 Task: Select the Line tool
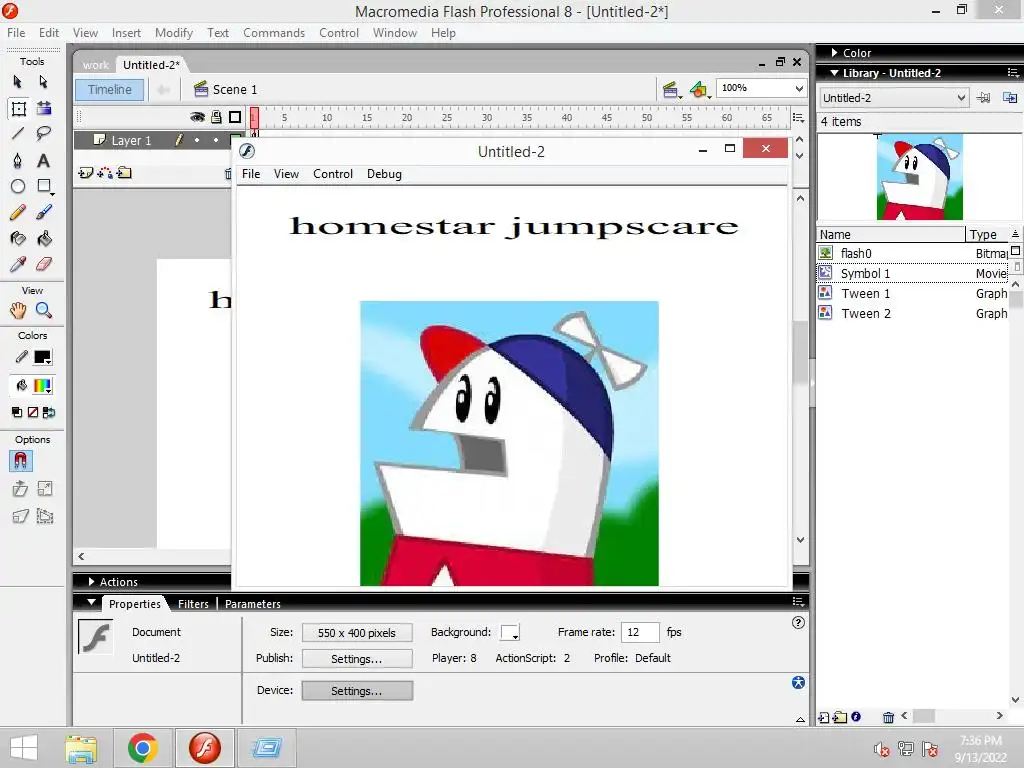[x=18, y=134]
